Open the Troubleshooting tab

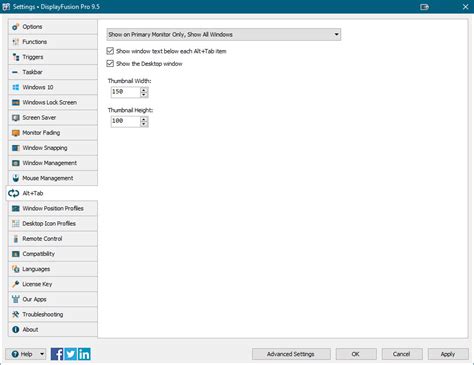[x=53, y=314]
